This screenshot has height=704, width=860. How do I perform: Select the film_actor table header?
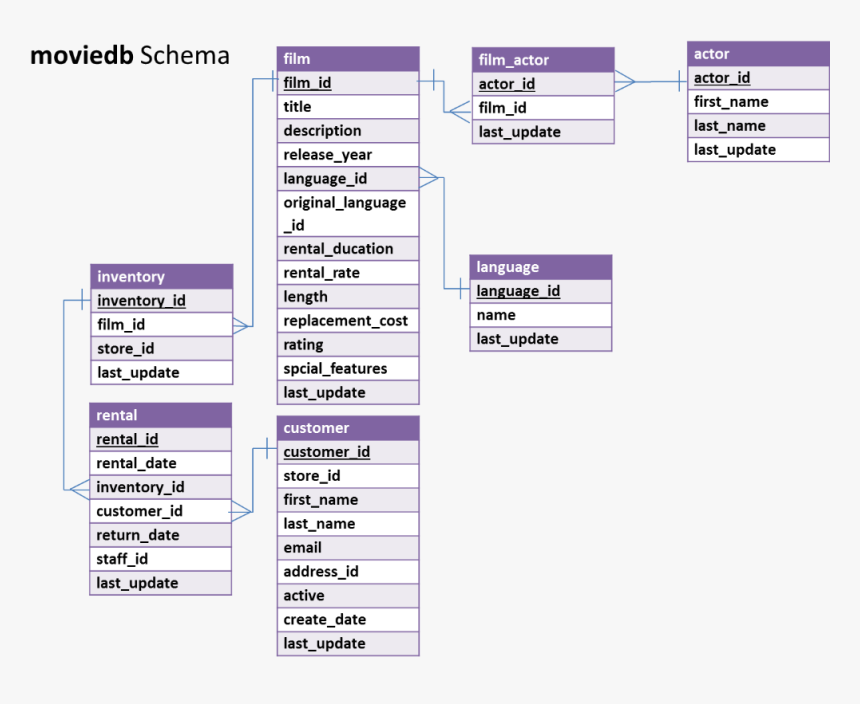point(543,60)
